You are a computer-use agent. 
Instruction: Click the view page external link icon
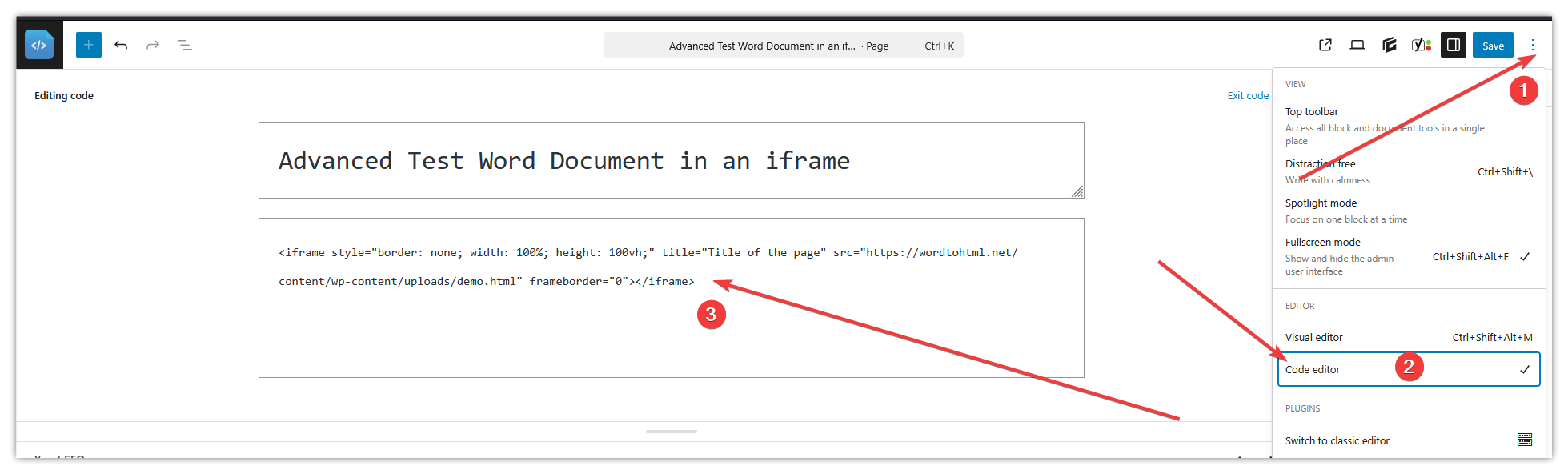pos(1325,46)
